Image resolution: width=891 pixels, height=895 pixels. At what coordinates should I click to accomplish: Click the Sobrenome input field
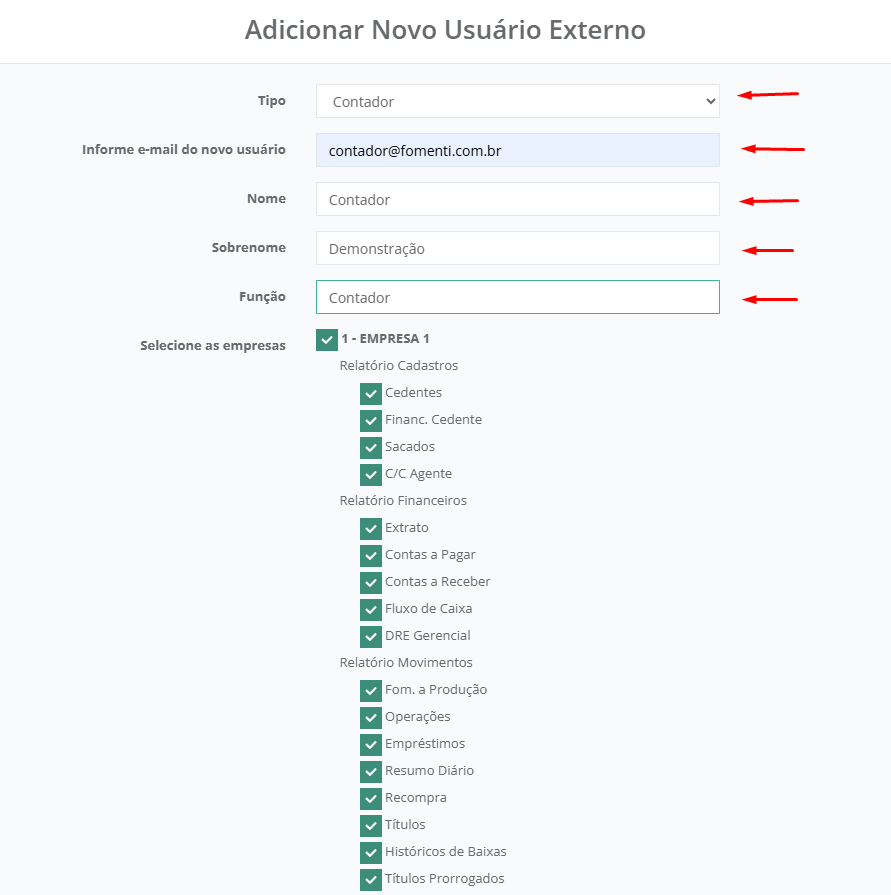click(x=517, y=248)
